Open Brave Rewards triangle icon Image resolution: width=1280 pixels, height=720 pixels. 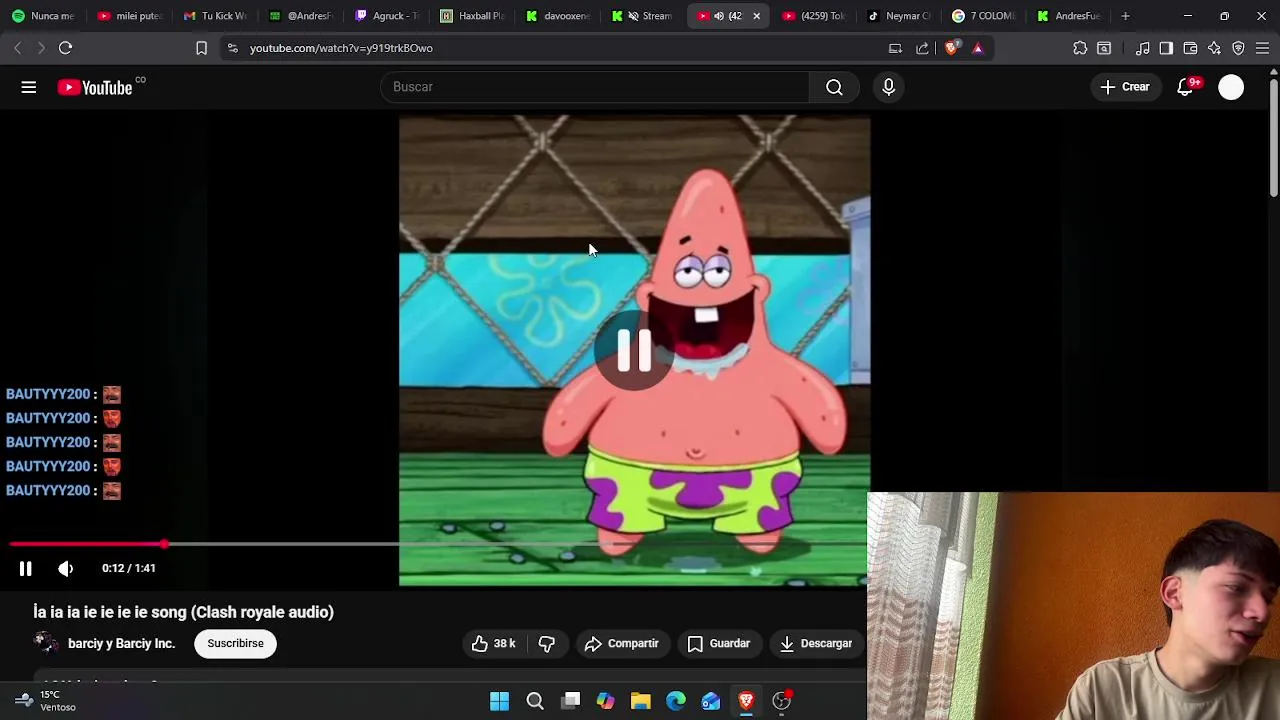977,48
